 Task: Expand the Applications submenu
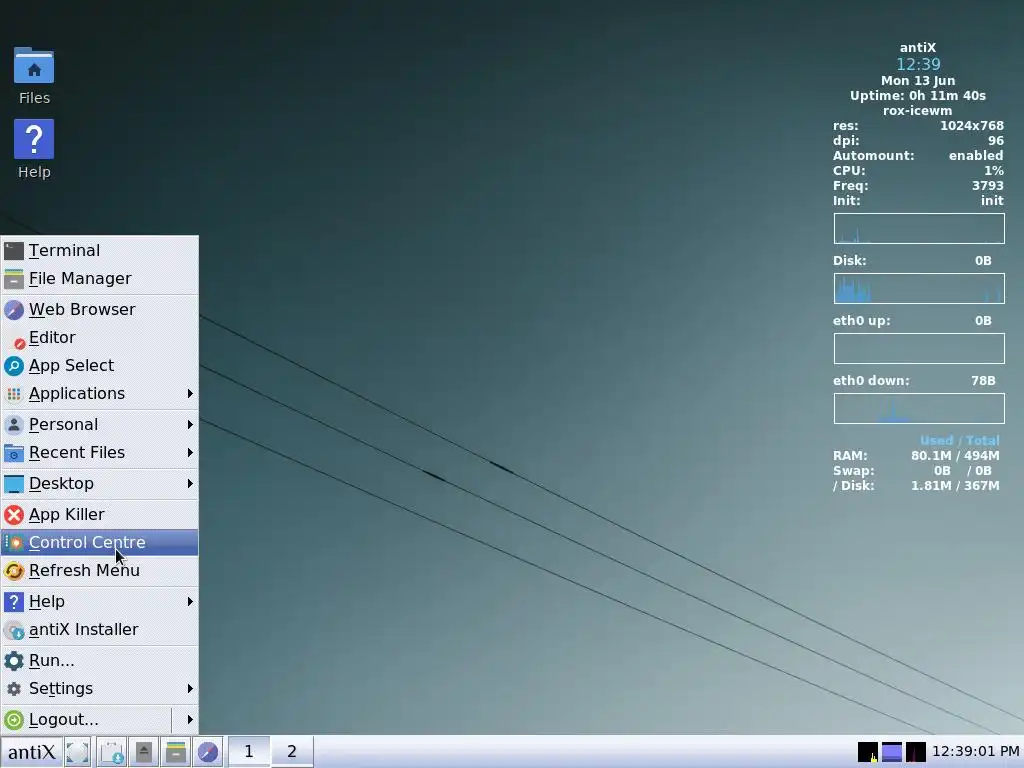[x=99, y=394]
